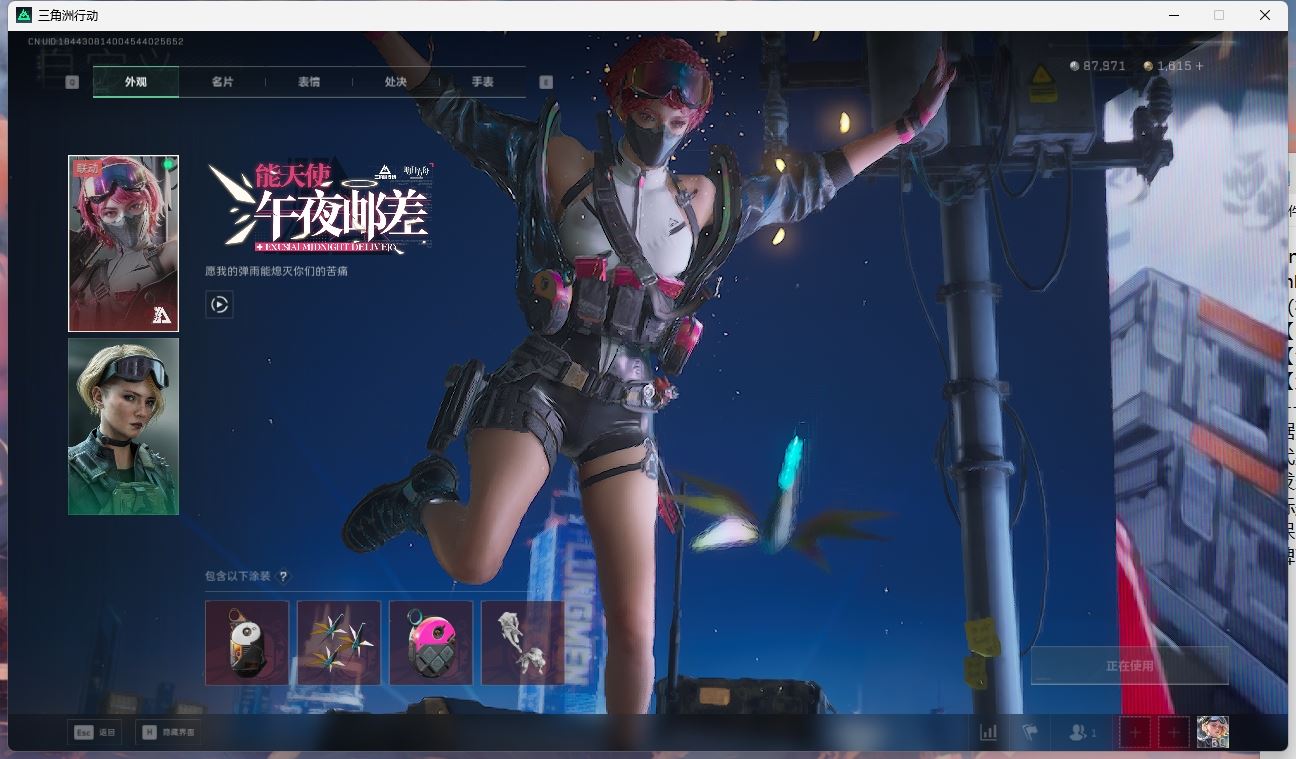Select the 手表 tab
1296x759 pixels.
coord(483,82)
